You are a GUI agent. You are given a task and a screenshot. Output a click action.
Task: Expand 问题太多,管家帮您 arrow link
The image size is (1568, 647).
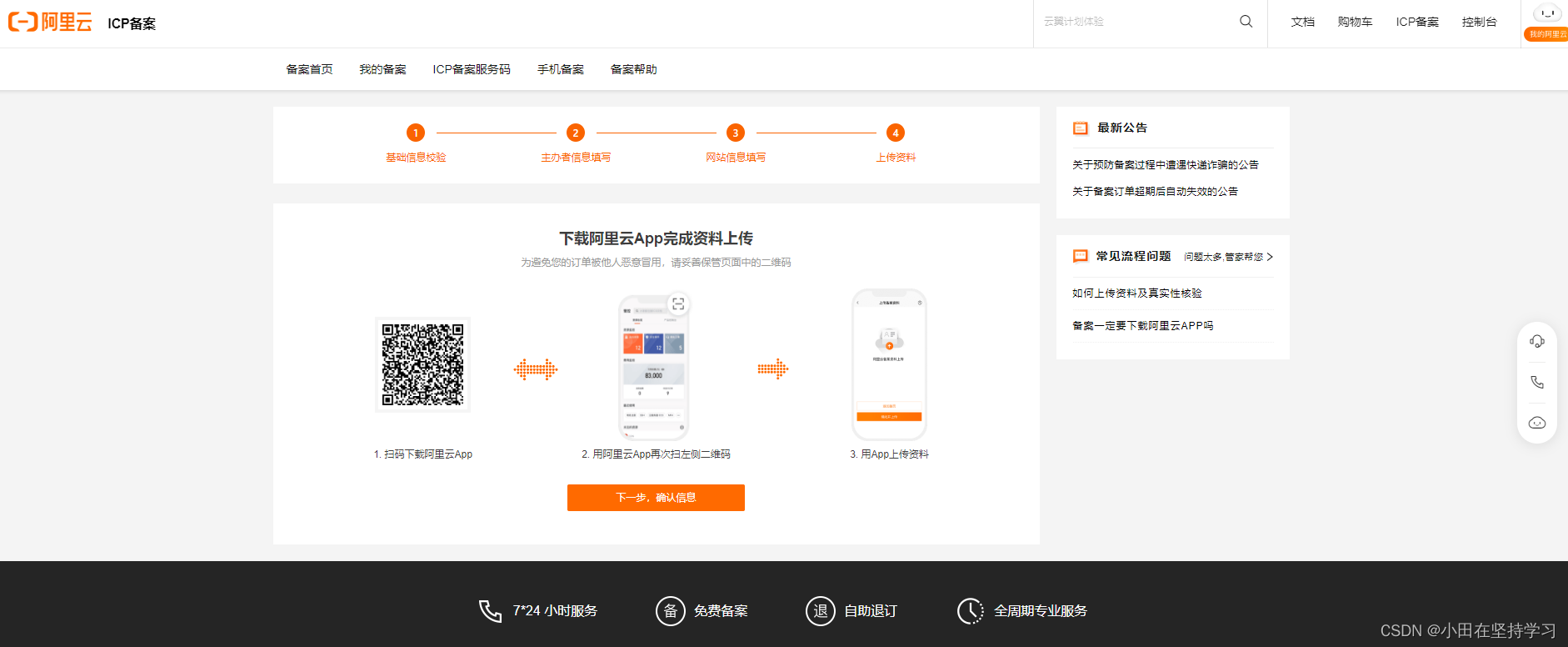(1229, 257)
